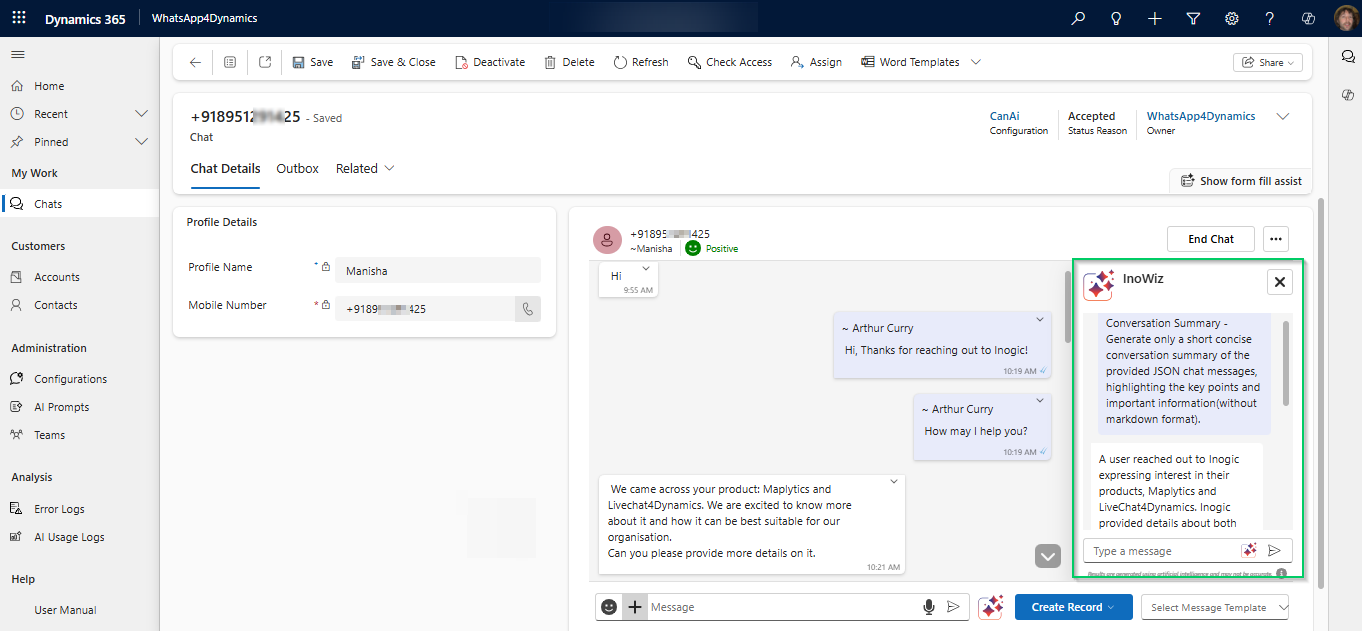Open the advanced find filter icon
1362x631 pixels.
click(1193, 18)
